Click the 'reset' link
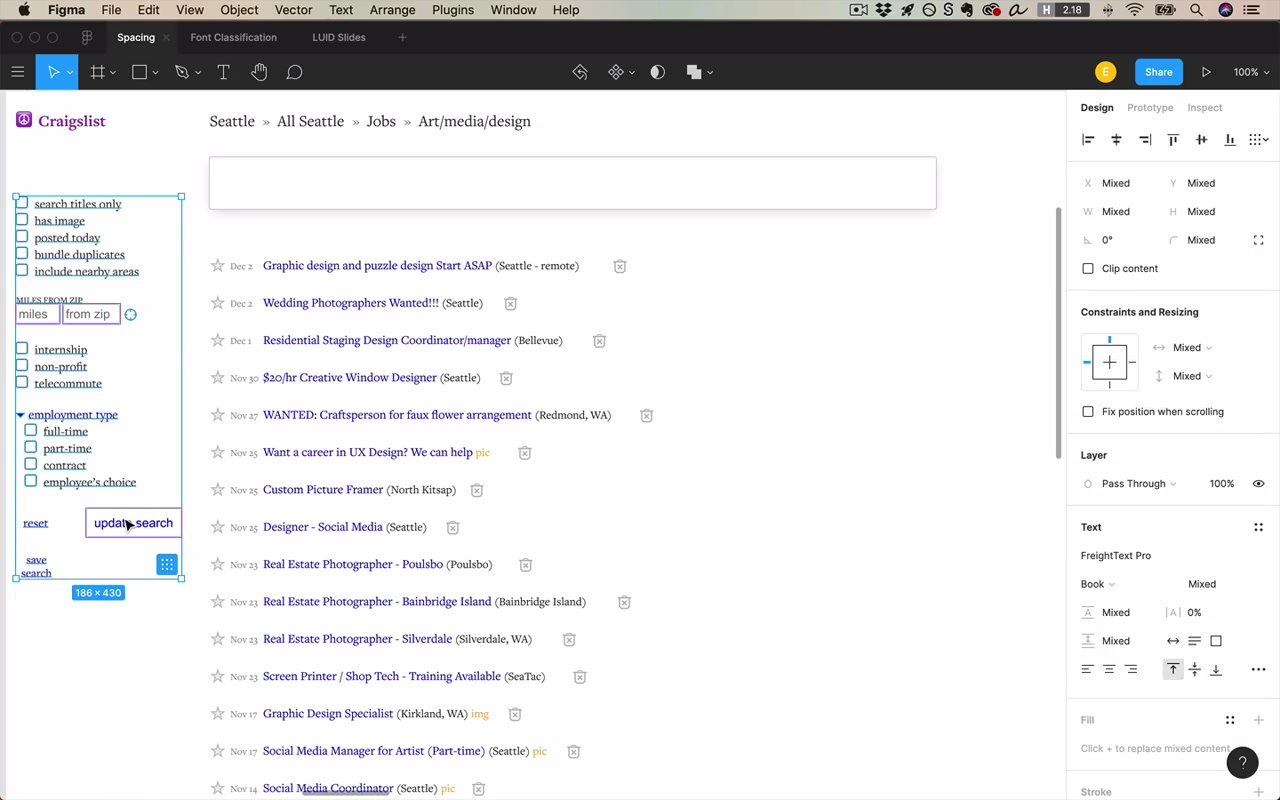Viewport: 1280px width, 800px height. [x=36, y=523]
